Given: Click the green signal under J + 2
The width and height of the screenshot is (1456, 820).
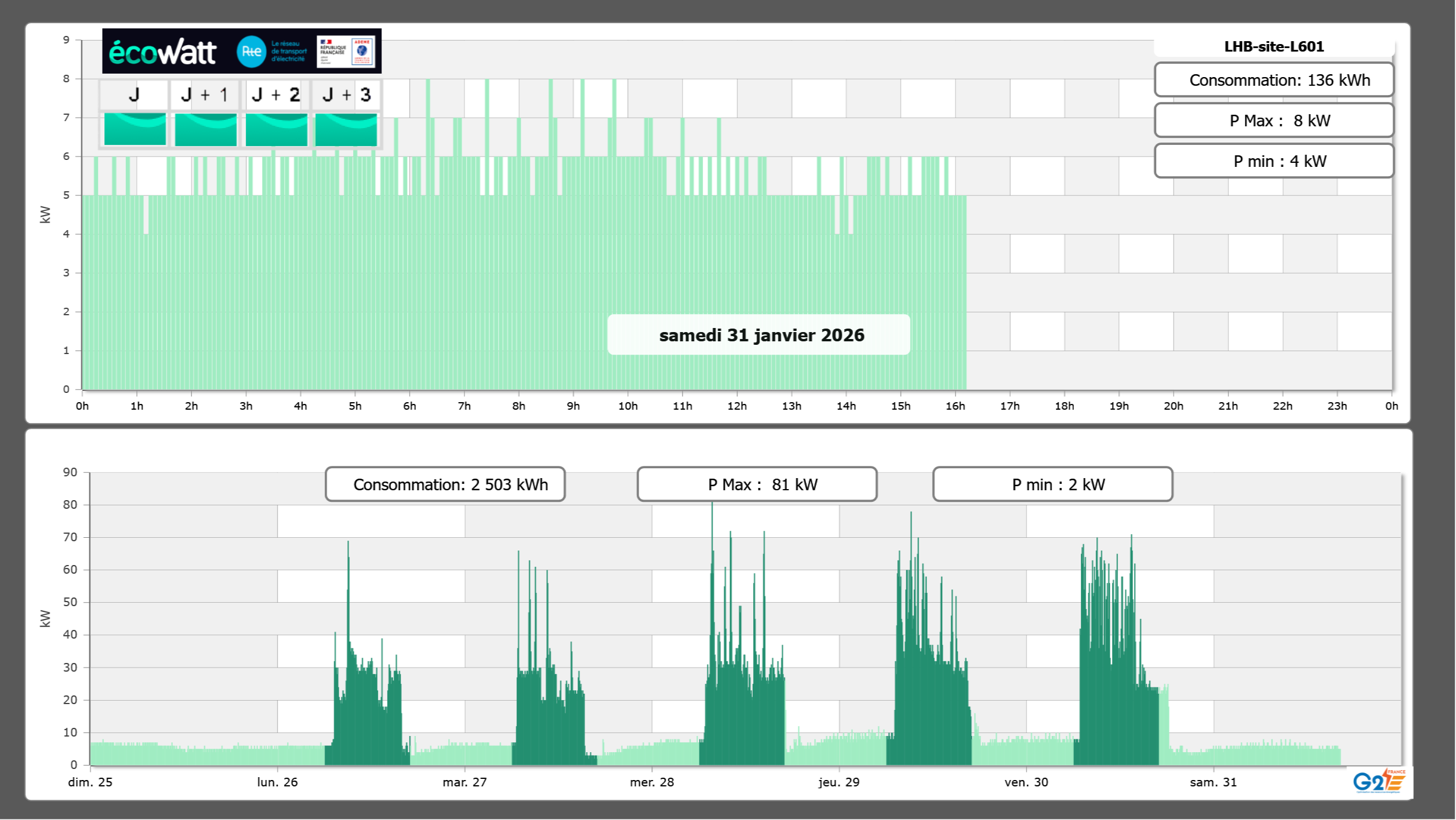Looking at the screenshot, I should (276, 129).
